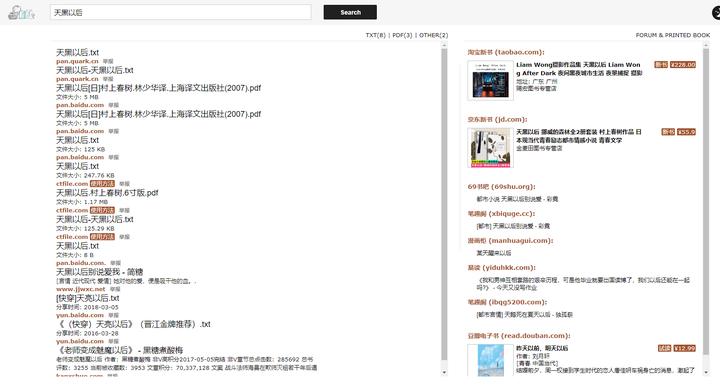Open entry under manhuagui.com heading
The height and width of the screenshot is (388, 720).
click(x=494, y=253)
